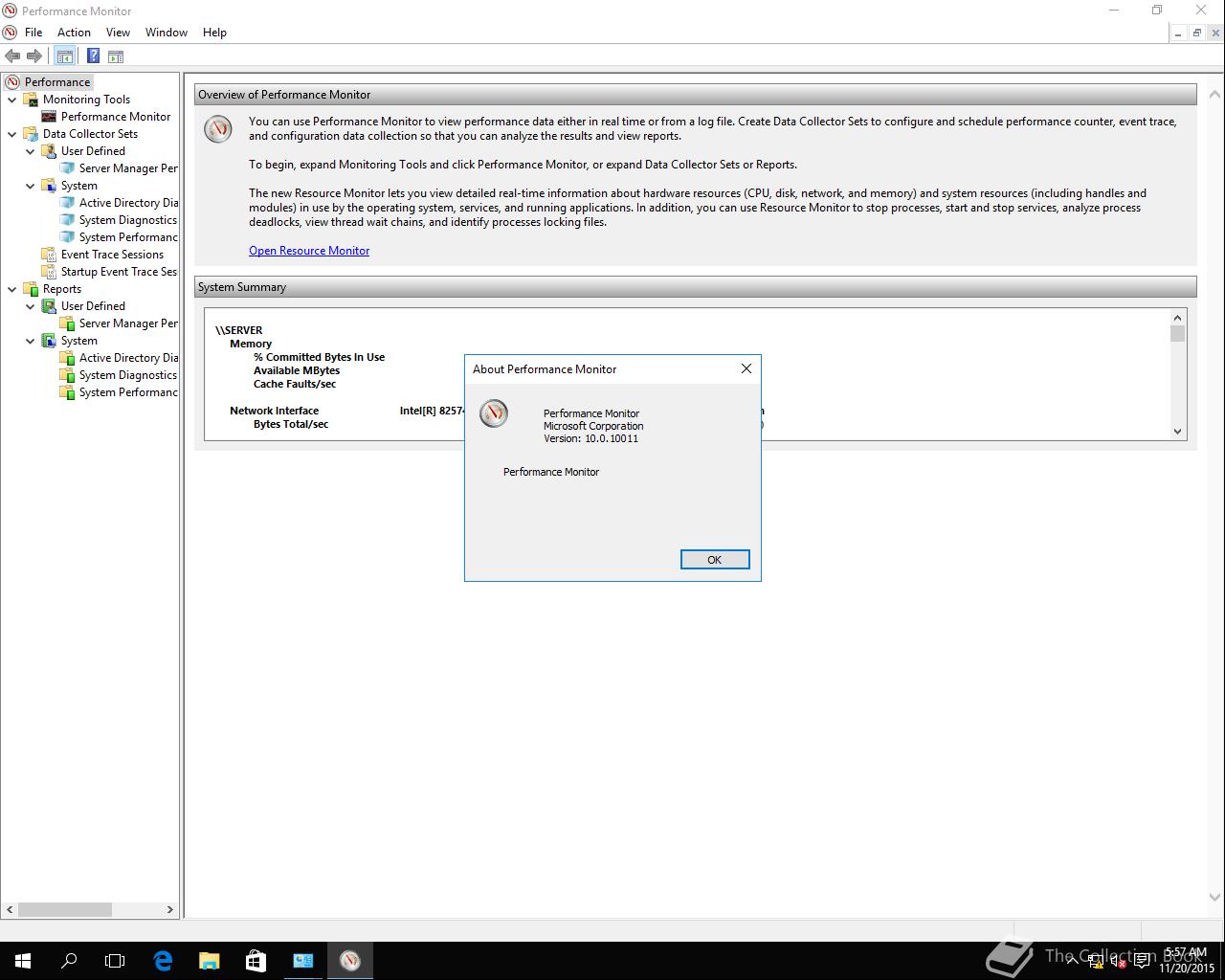Viewport: 1225px width, 980px height.
Task: Click "% Committed Bytes In Use" counter
Action: [x=320, y=357]
